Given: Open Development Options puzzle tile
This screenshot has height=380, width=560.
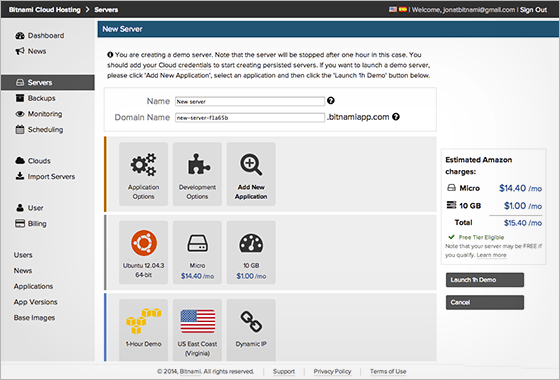Looking at the screenshot, I should tap(197, 174).
